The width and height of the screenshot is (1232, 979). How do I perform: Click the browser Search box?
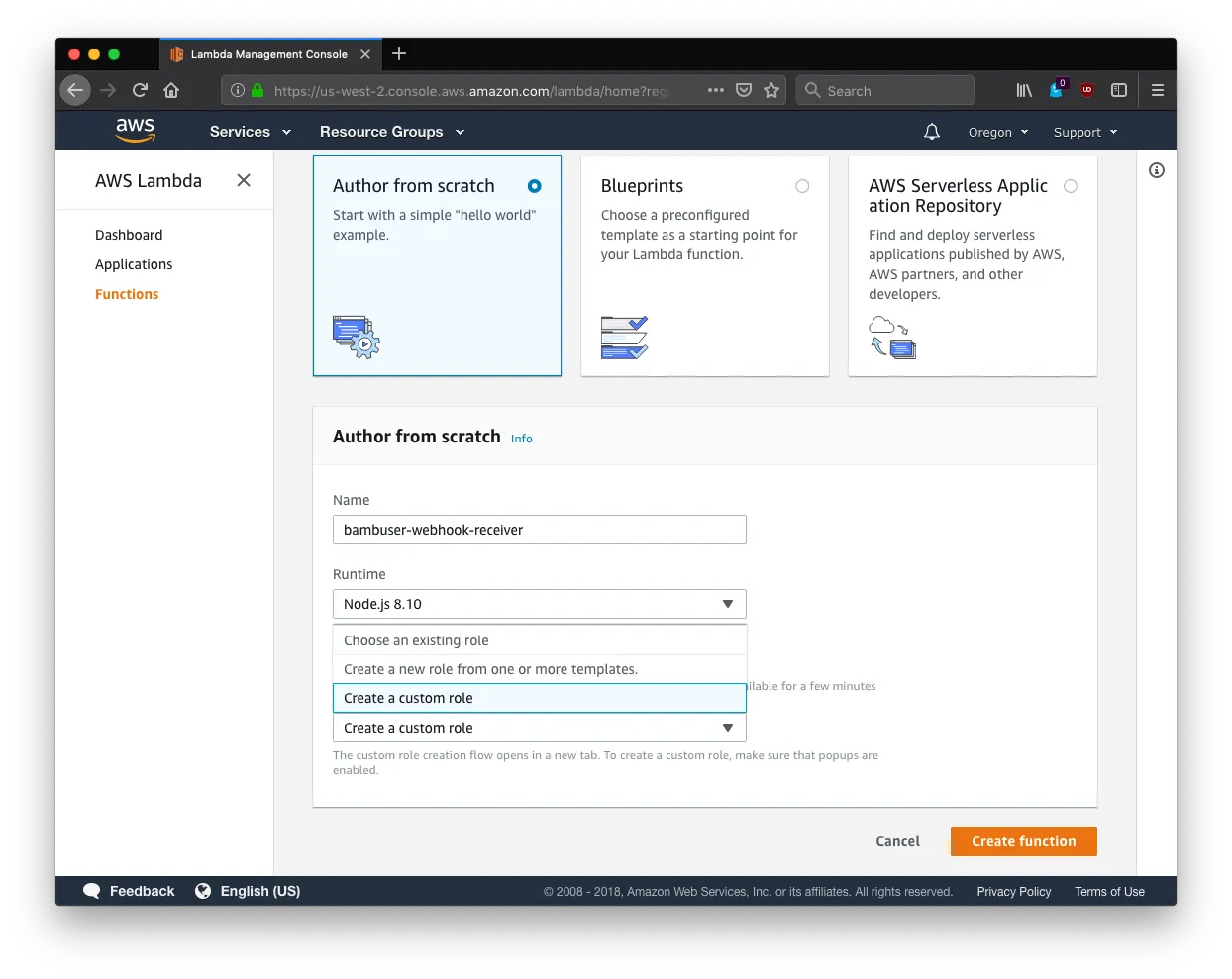[x=885, y=90]
